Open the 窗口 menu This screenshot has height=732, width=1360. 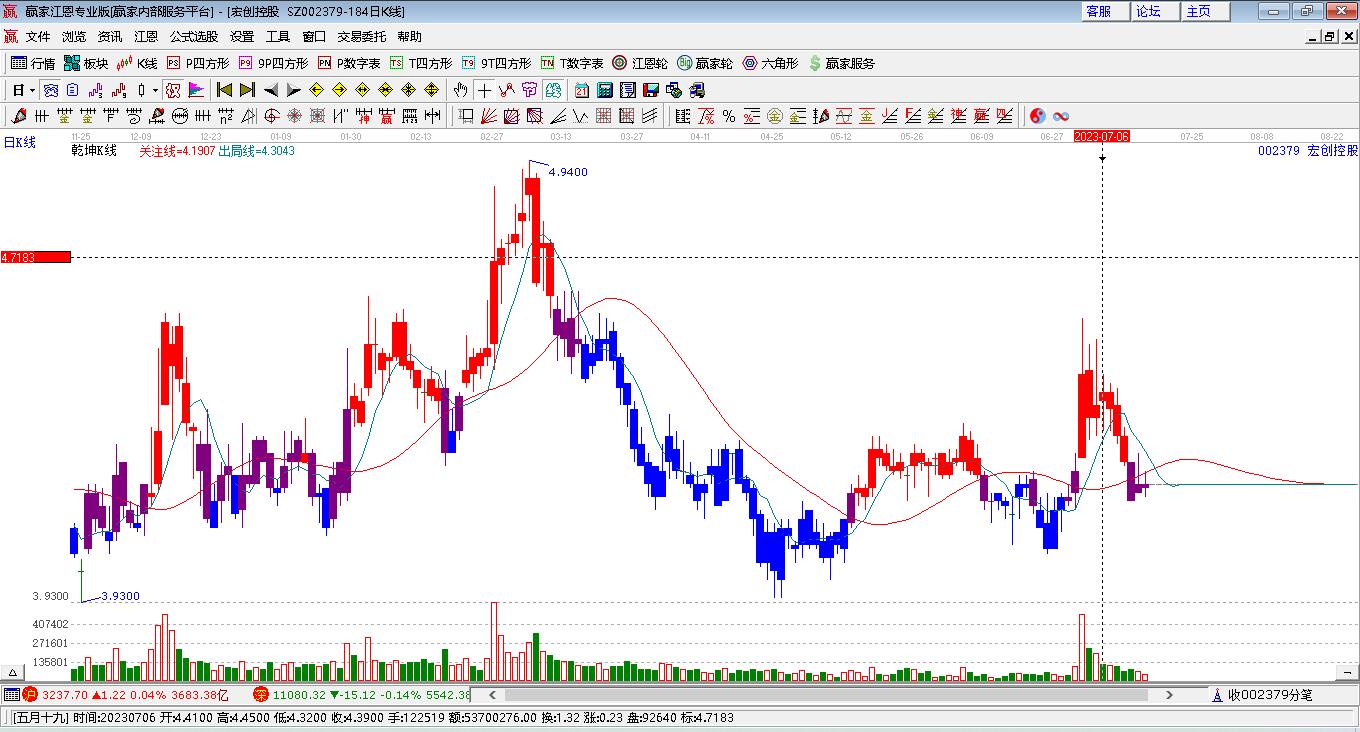[x=314, y=37]
